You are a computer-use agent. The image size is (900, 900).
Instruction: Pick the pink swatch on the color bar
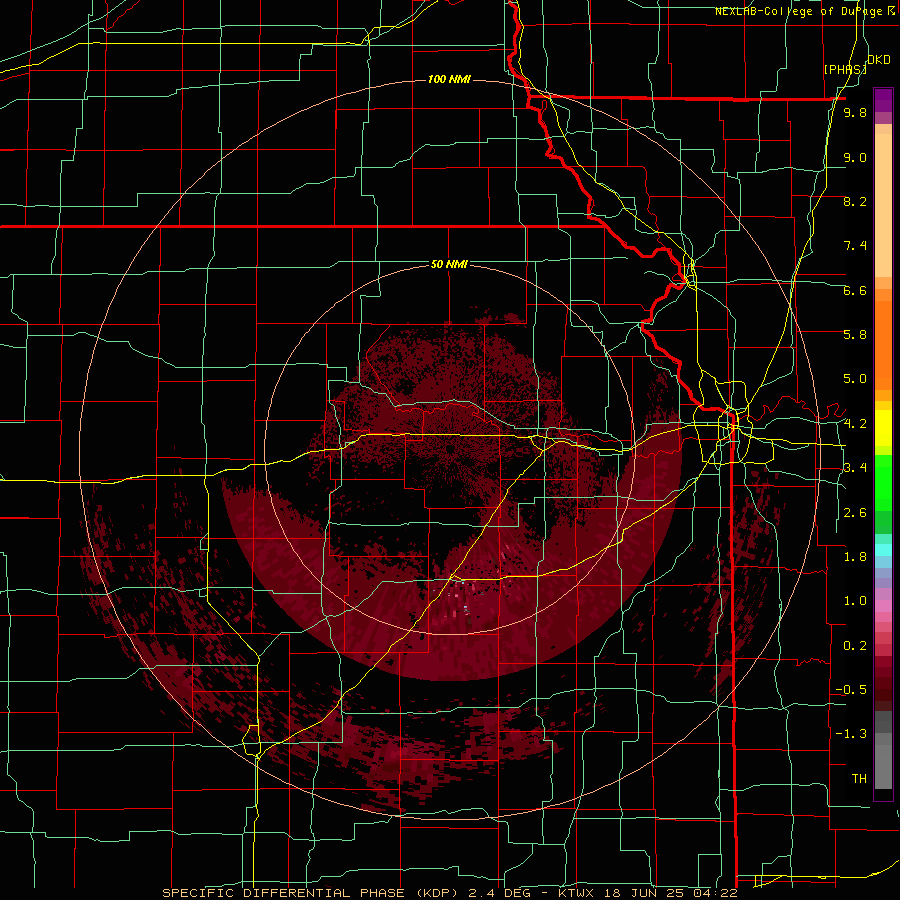(883, 606)
